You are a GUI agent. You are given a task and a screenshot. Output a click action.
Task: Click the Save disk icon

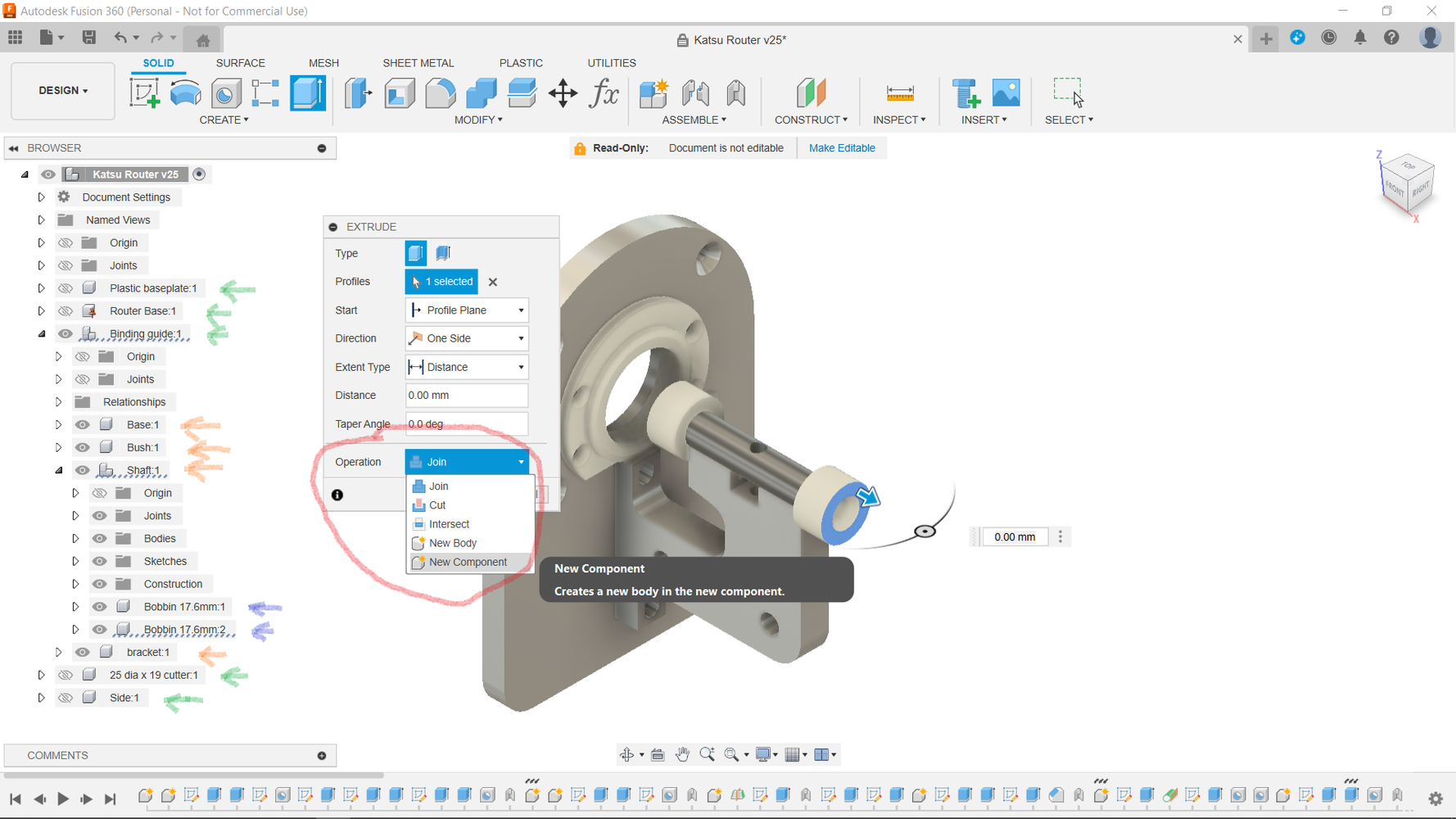pyautogui.click(x=89, y=38)
